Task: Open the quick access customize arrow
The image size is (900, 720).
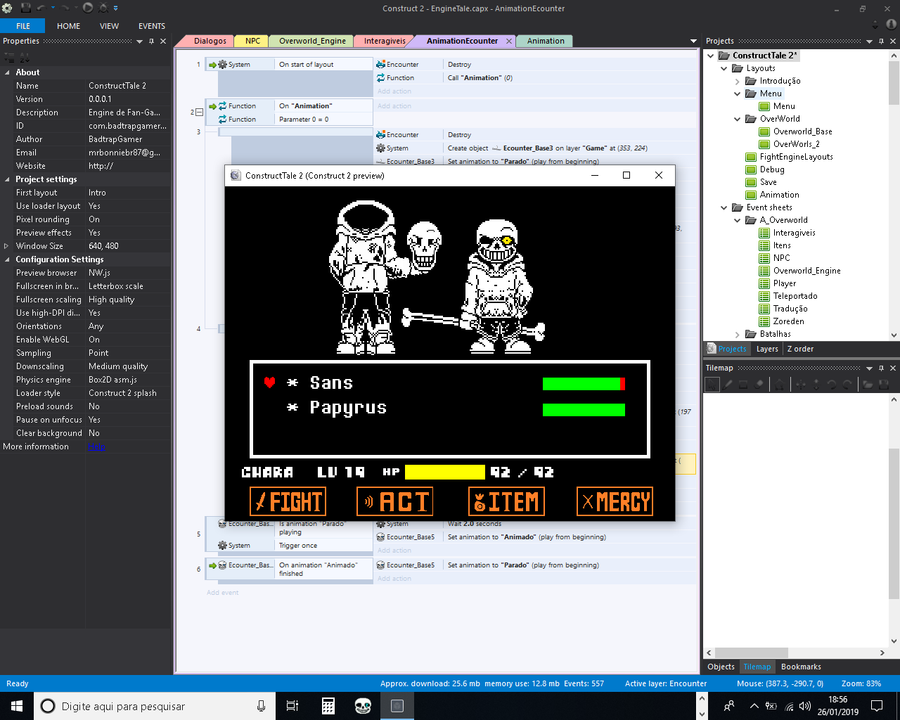Action: point(115,8)
